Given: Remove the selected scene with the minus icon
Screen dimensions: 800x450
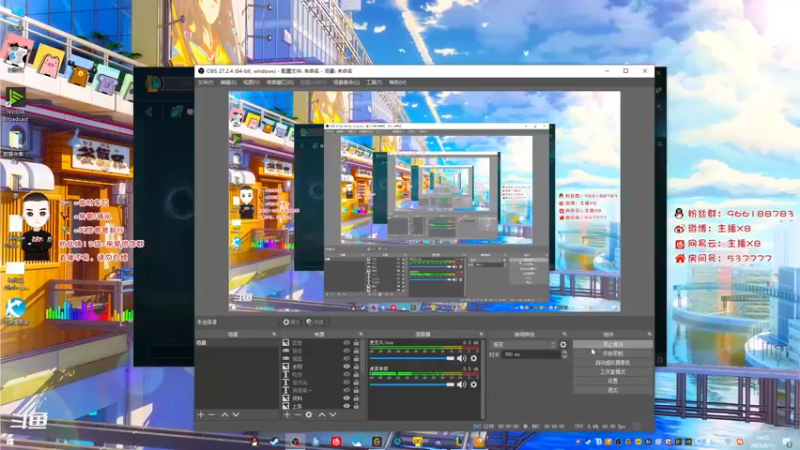Looking at the screenshot, I should coord(212,415).
